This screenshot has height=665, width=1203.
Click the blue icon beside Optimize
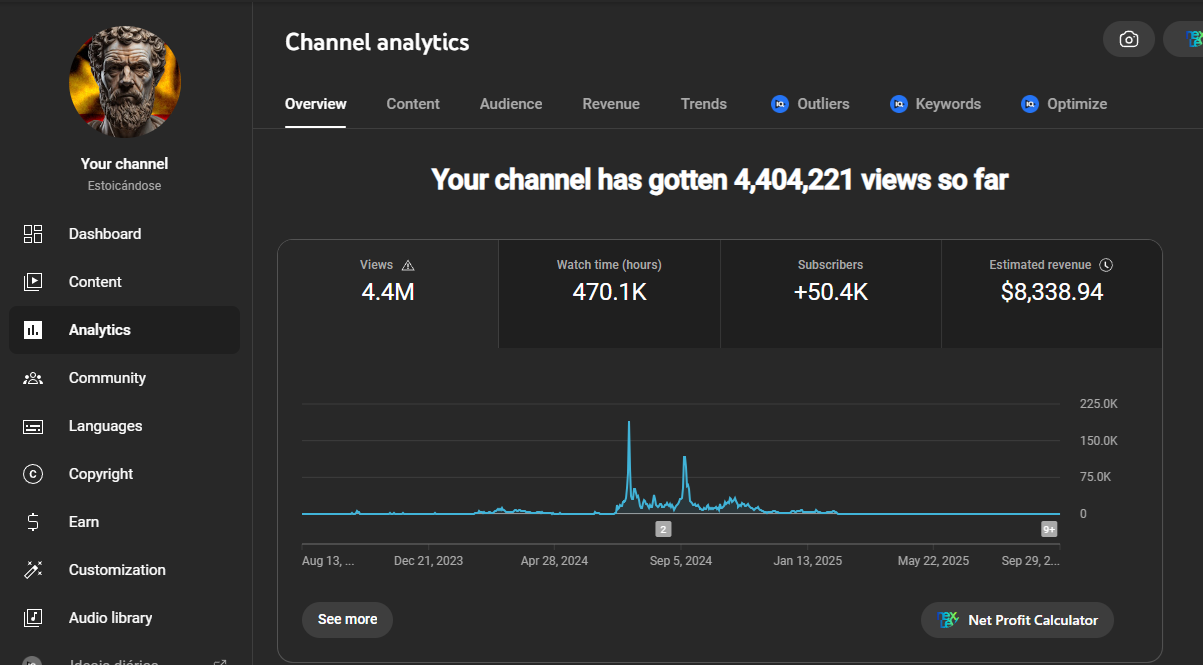(1030, 104)
